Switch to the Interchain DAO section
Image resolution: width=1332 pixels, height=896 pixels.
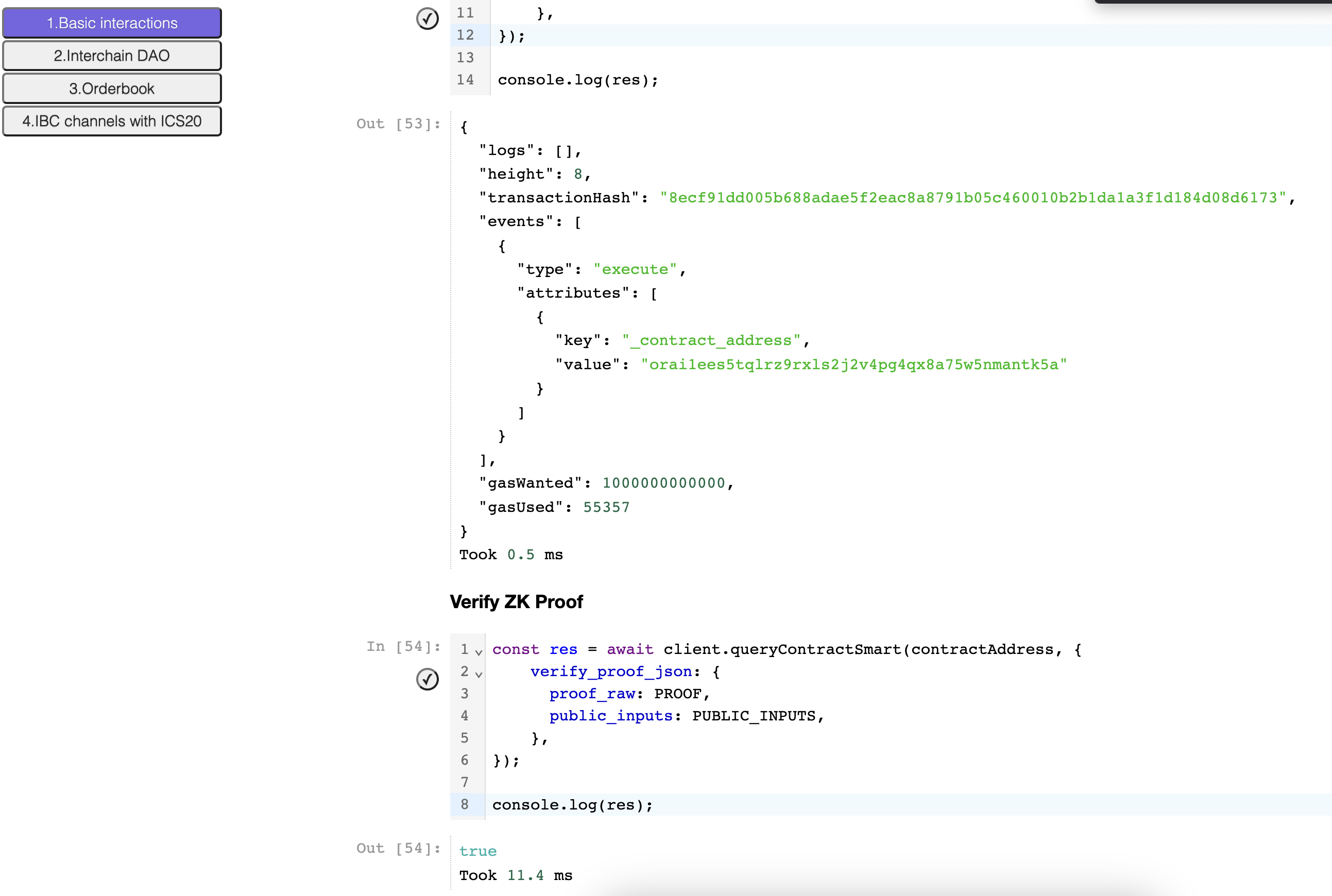(x=111, y=56)
